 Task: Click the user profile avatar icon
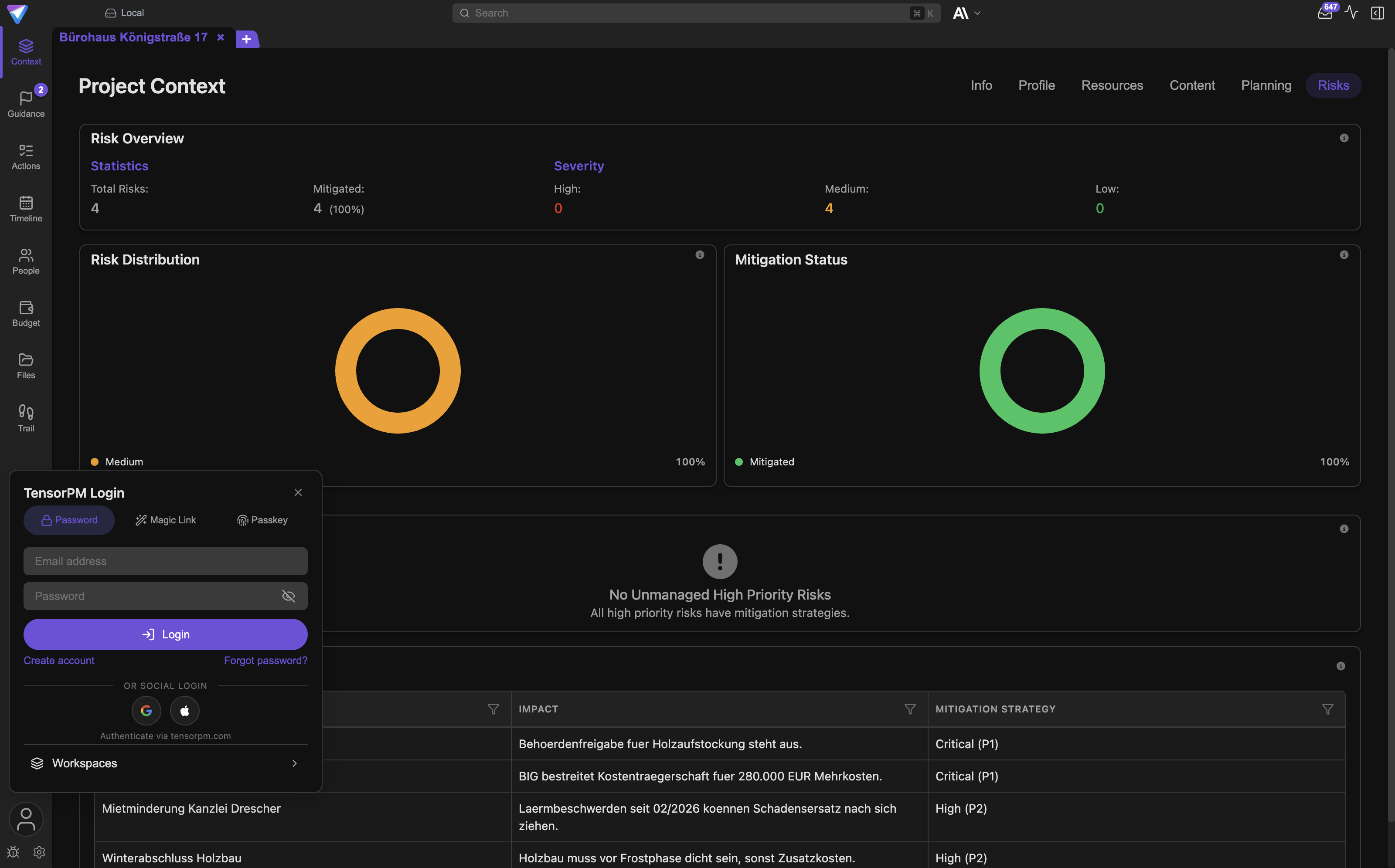(x=26, y=819)
